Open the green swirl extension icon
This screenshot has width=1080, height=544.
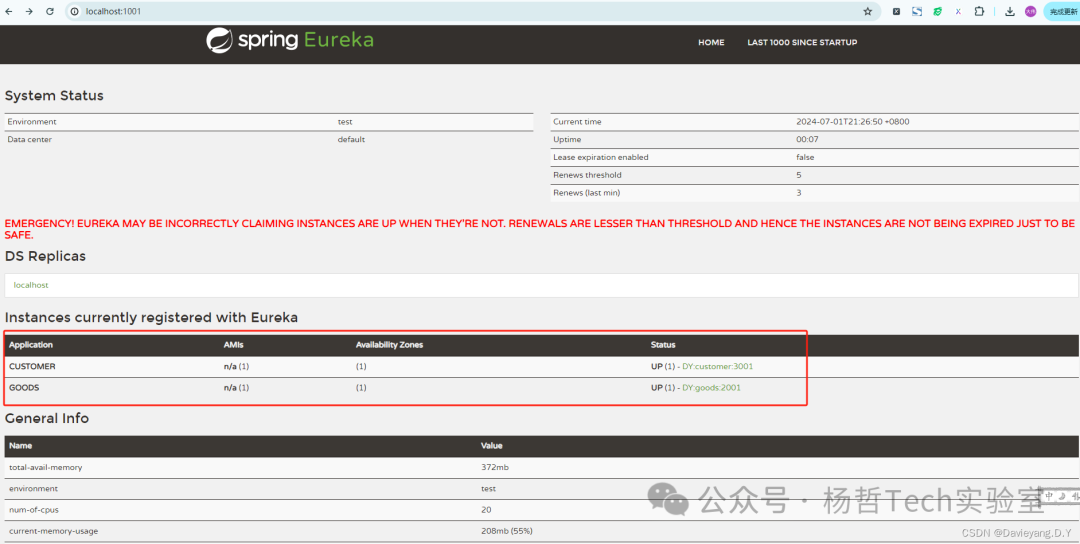pyautogui.click(x=937, y=12)
